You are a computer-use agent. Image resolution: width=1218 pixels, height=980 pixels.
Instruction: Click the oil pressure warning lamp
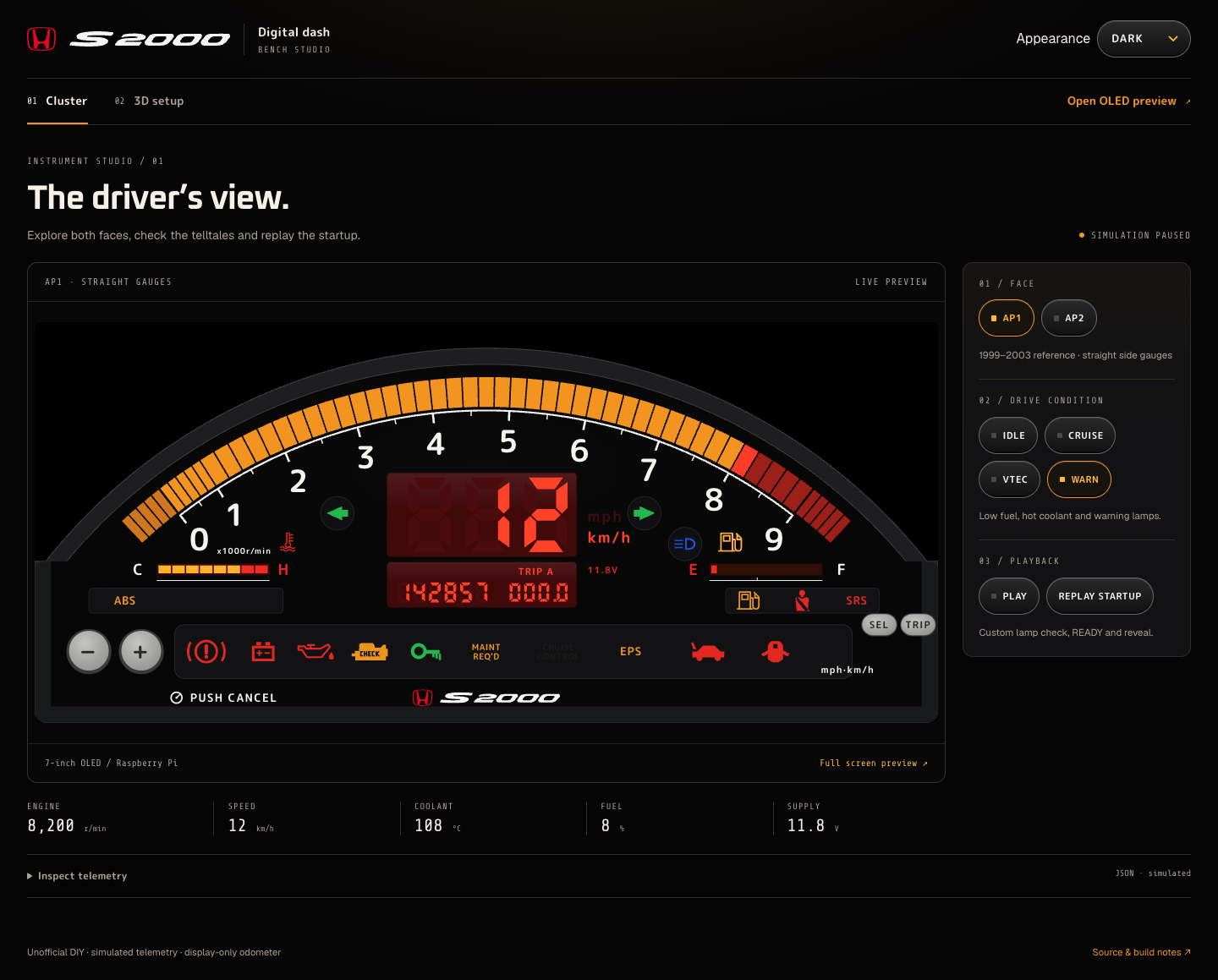[x=315, y=651]
